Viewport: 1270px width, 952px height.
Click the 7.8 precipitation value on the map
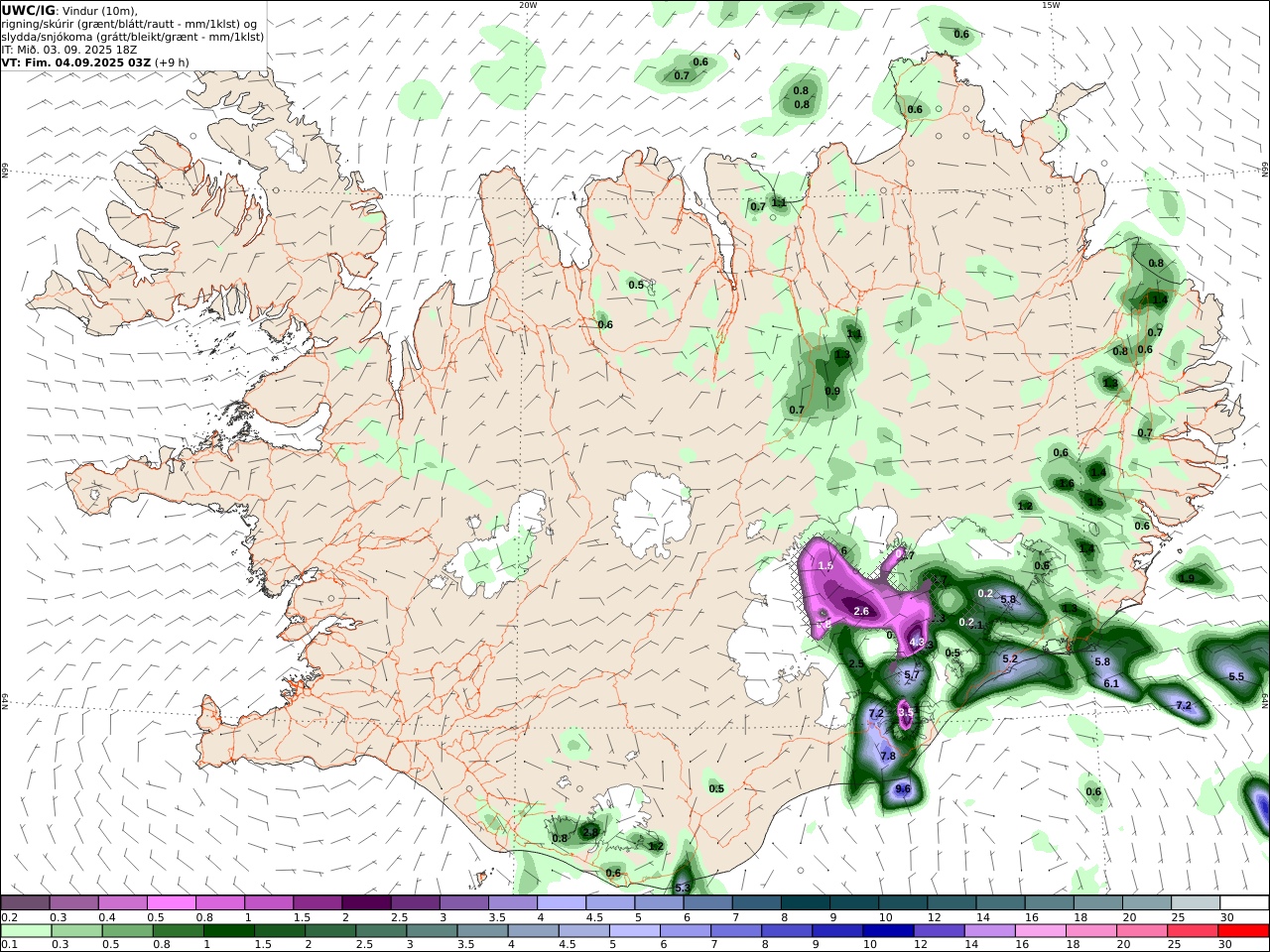(888, 757)
